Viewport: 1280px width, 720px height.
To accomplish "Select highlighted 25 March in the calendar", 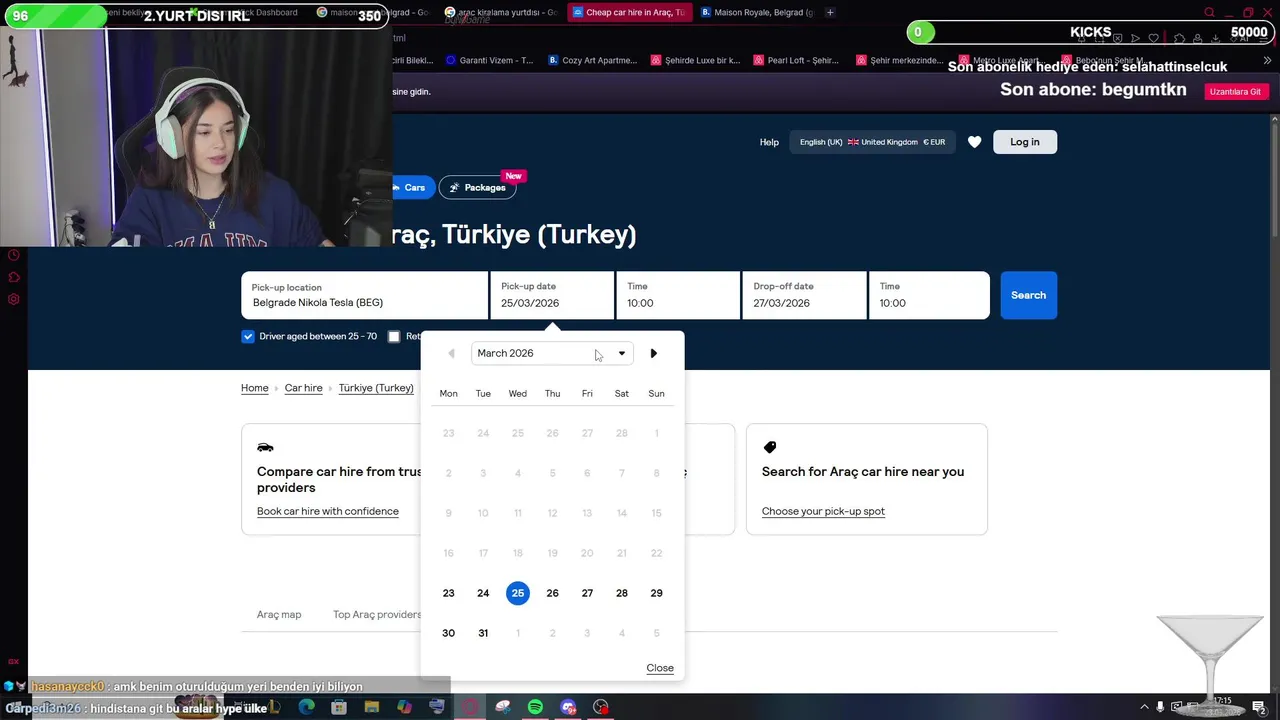I will (x=518, y=593).
